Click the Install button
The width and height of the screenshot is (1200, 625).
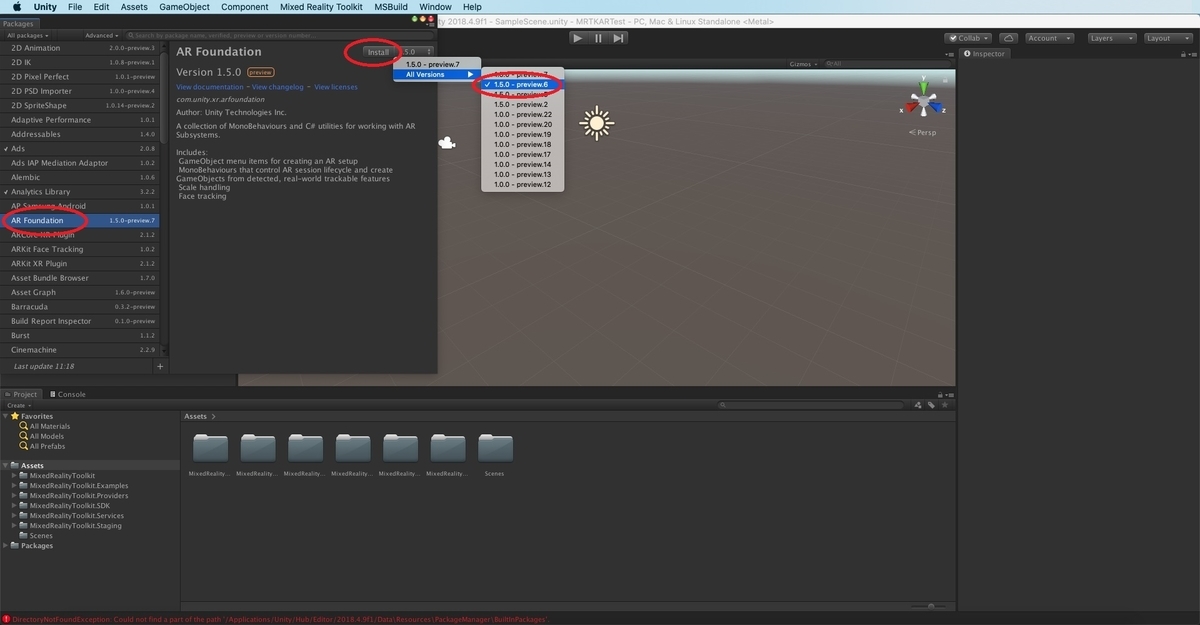click(x=378, y=51)
